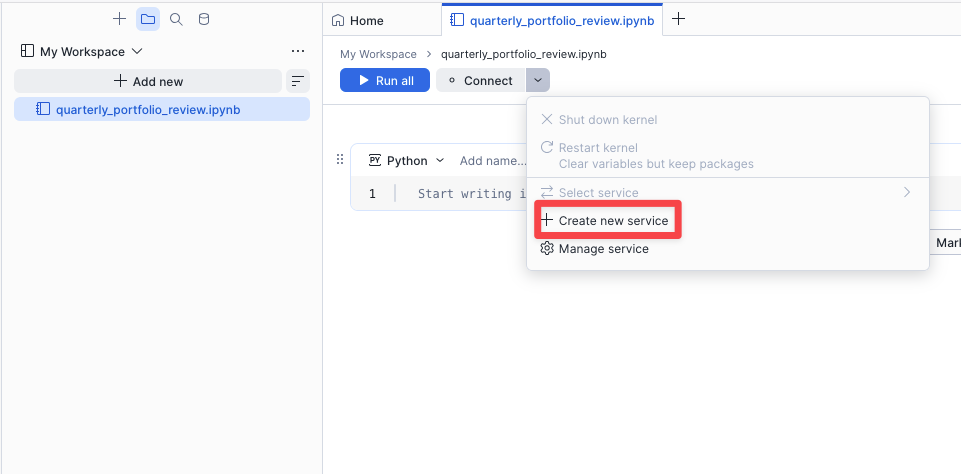
Task: Open a new tab with plus
Action: 678,19
